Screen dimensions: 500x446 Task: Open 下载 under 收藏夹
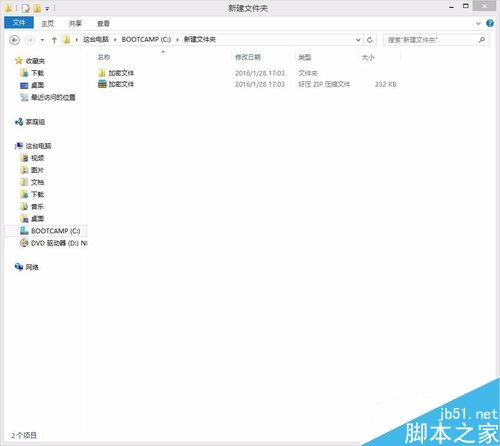[37, 73]
